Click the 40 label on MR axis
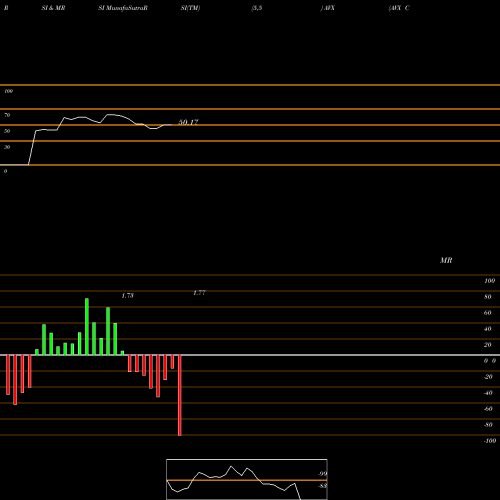500x500 pixels. click(x=488, y=329)
